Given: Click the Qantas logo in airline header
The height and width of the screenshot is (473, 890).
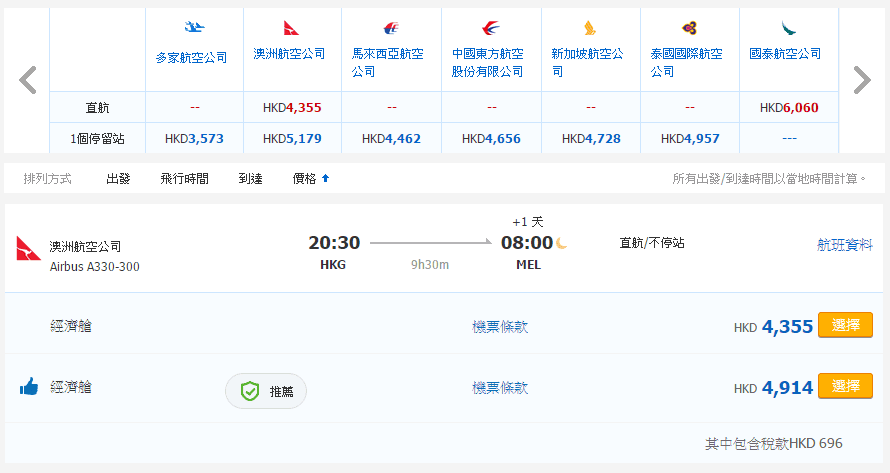Looking at the screenshot, I should coord(291,28).
